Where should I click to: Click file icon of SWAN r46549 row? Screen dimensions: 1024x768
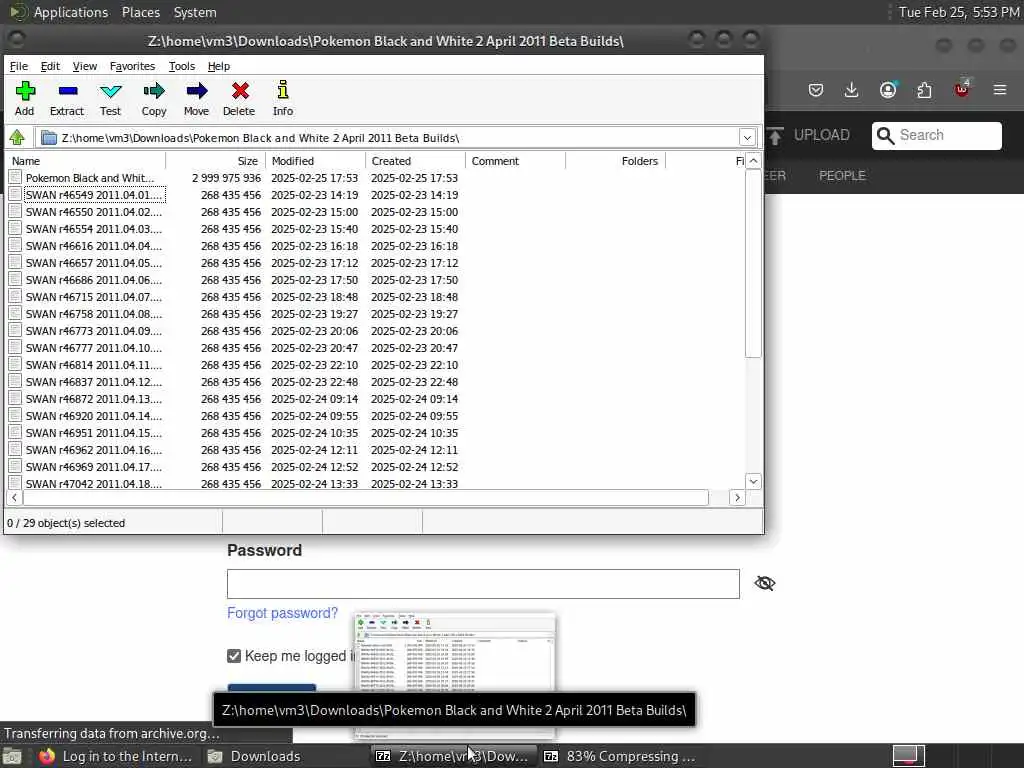pyautogui.click(x=15, y=195)
